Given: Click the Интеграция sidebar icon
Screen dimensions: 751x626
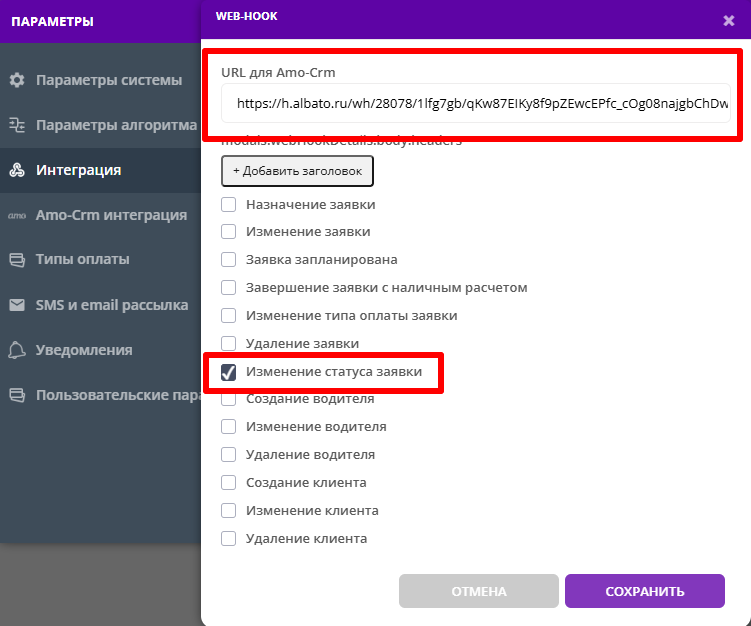Looking at the screenshot, I should (16, 170).
